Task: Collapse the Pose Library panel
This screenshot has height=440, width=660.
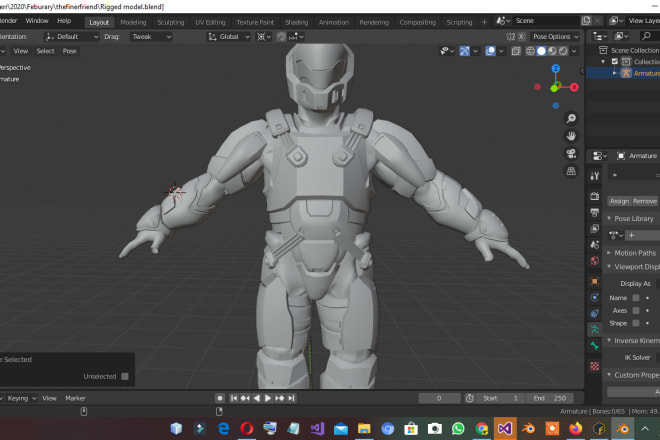Action: [x=609, y=219]
